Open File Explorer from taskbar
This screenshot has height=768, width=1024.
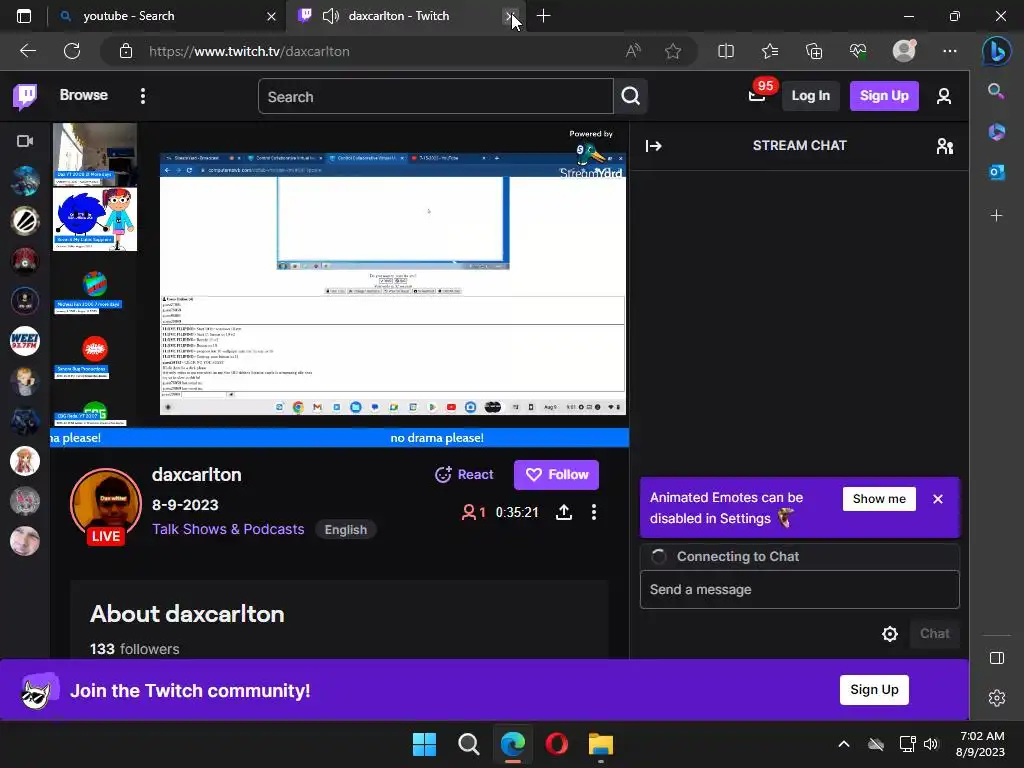click(600, 744)
